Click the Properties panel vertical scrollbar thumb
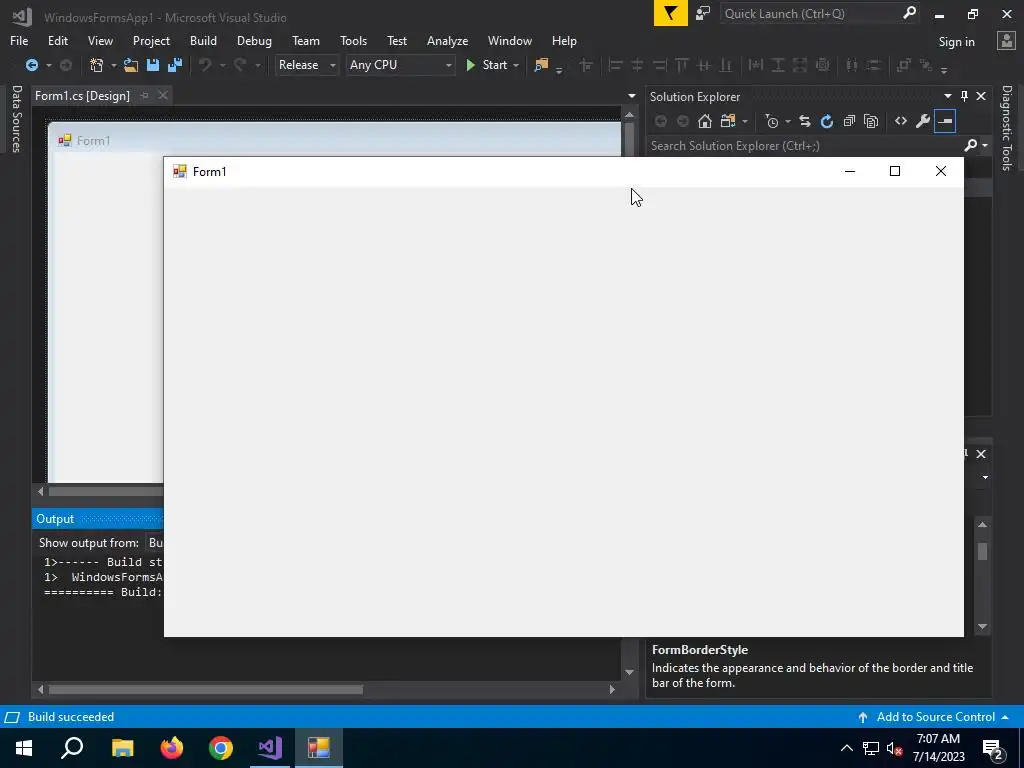The image size is (1024, 768). pyautogui.click(x=982, y=551)
